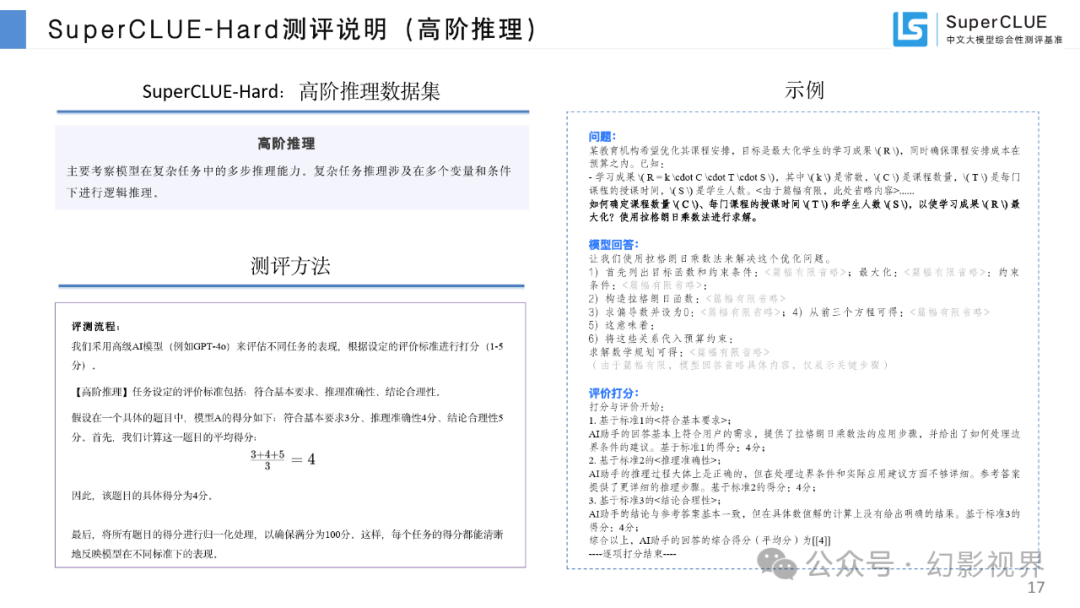Click the blue '评价打分:' label
This screenshot has width=1080, height=608.
tap(613, 393)
